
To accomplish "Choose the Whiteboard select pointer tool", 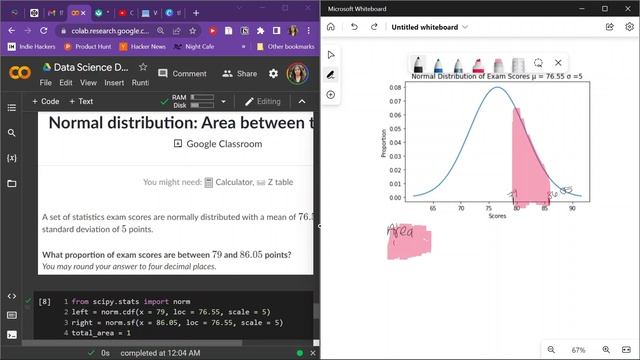I will 331,55.
